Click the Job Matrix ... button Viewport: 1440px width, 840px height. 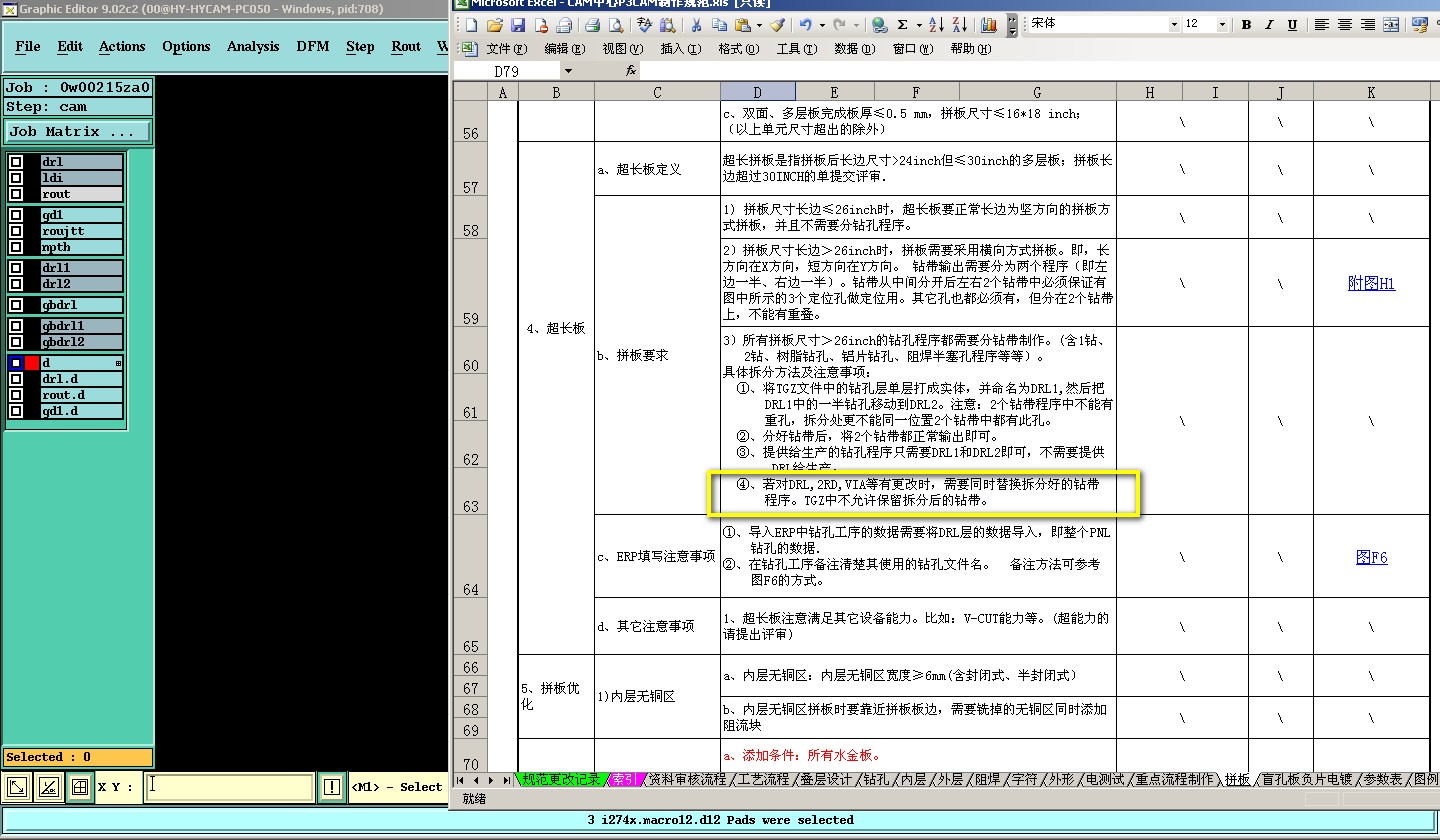(78, 132)
